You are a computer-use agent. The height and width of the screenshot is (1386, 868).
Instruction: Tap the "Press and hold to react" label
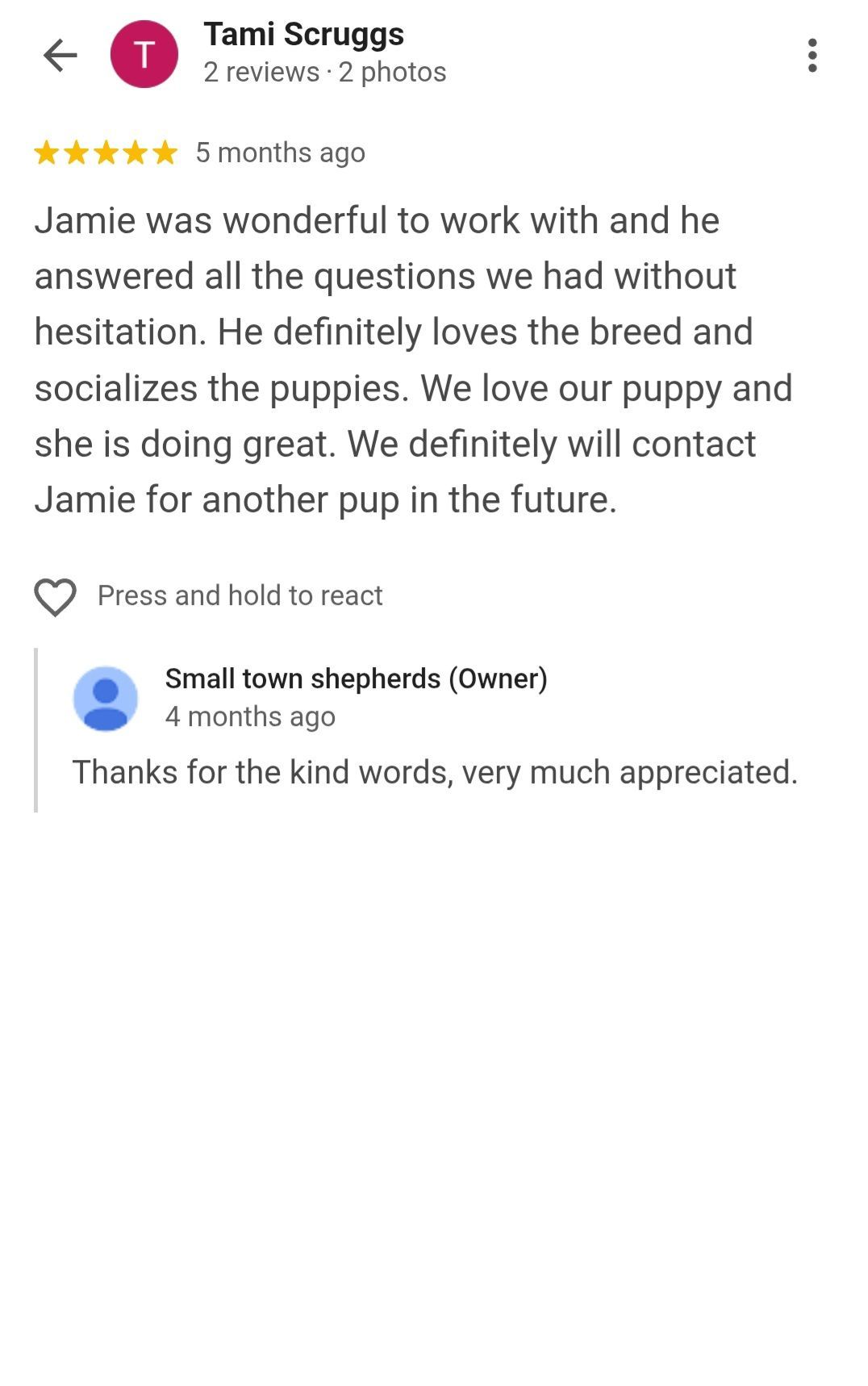point(240,595)
